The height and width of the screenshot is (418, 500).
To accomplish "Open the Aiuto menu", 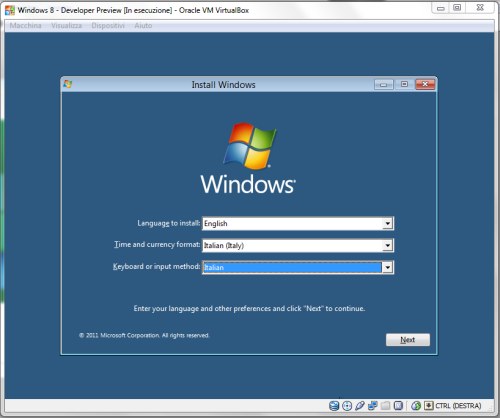I will (x=143, y=25).
